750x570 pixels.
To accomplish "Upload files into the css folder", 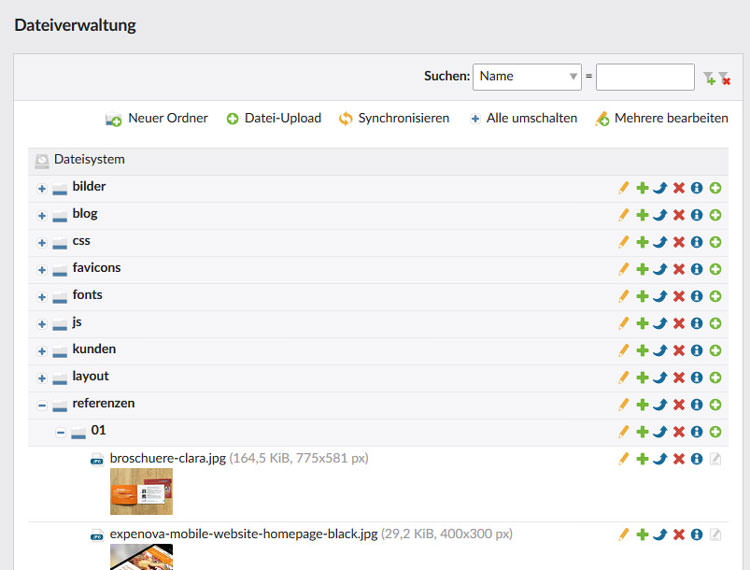I will 716,242.
